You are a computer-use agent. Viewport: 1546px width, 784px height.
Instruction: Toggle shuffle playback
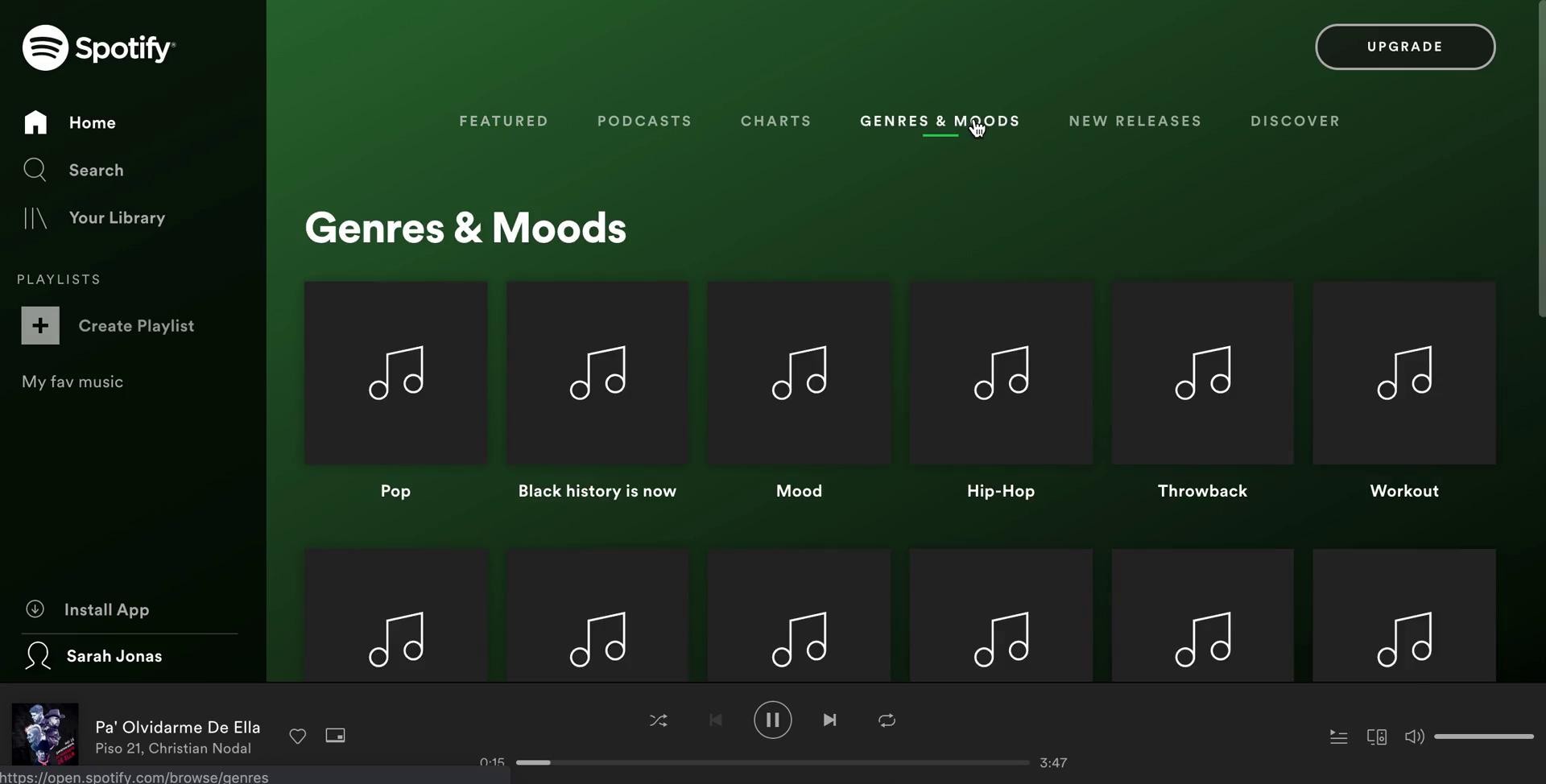pyautogui.click(x=659, y=720)
